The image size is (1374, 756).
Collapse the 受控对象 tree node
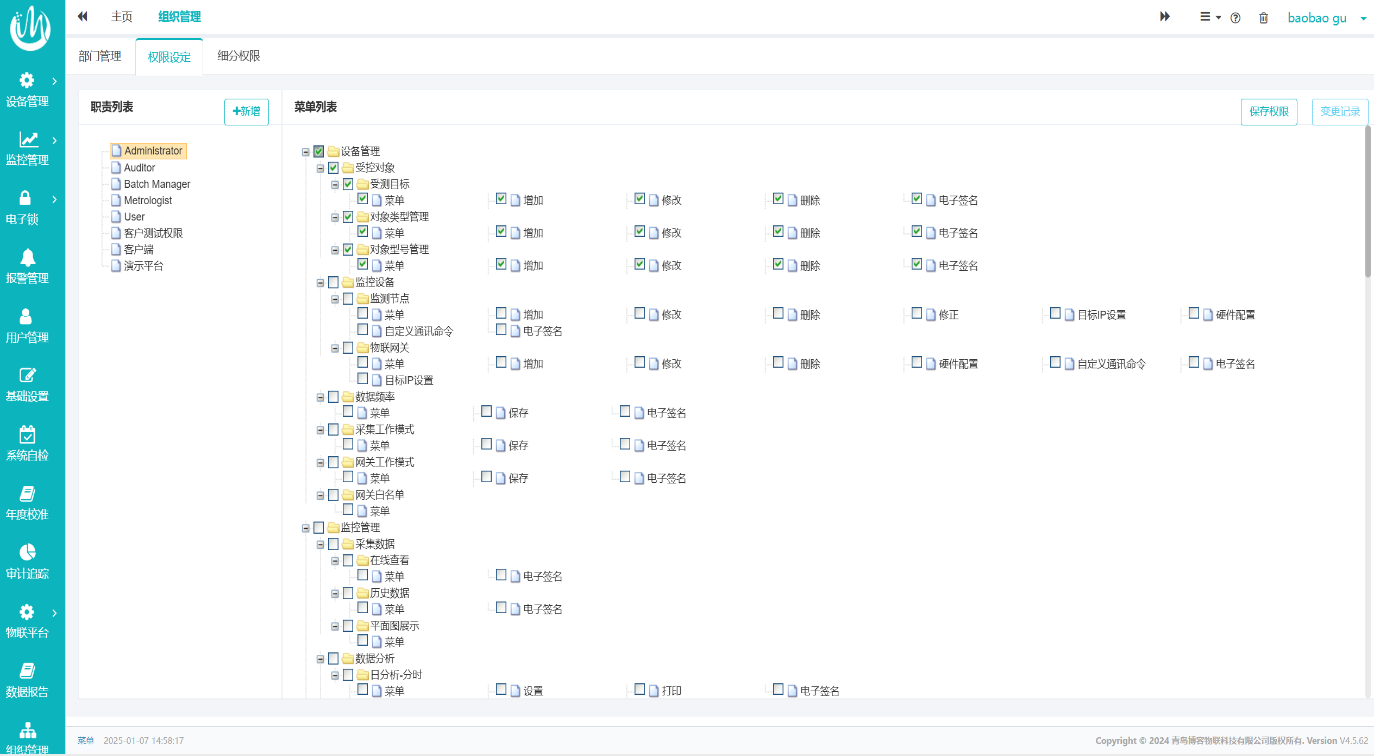(321, 168)
